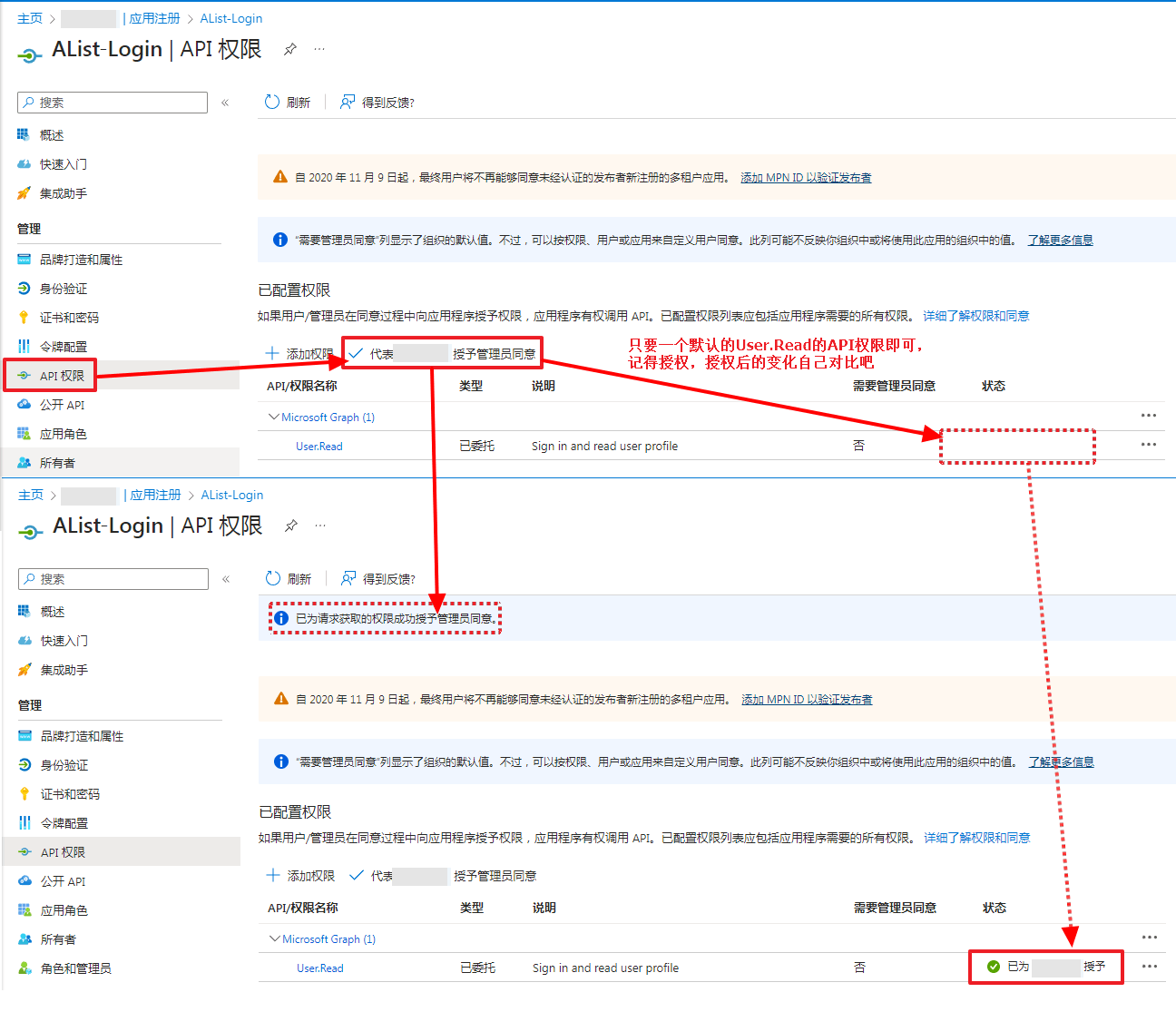Click 添加权限 button in the upper panel
Image resolution: width=1176 pixels, height=1012 pixels.
point(299,354)
